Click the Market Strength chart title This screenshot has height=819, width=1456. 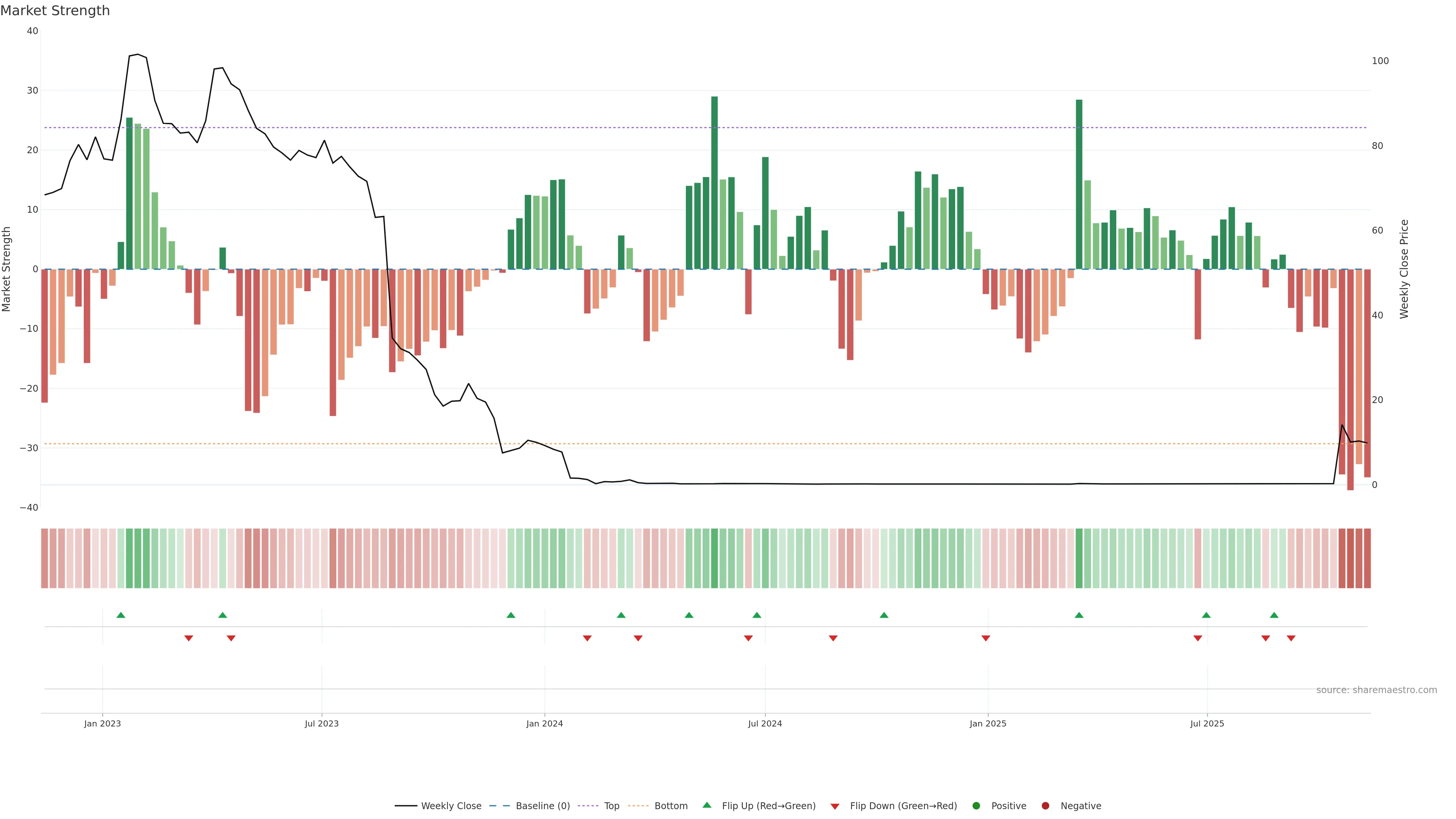click(55, 11)
